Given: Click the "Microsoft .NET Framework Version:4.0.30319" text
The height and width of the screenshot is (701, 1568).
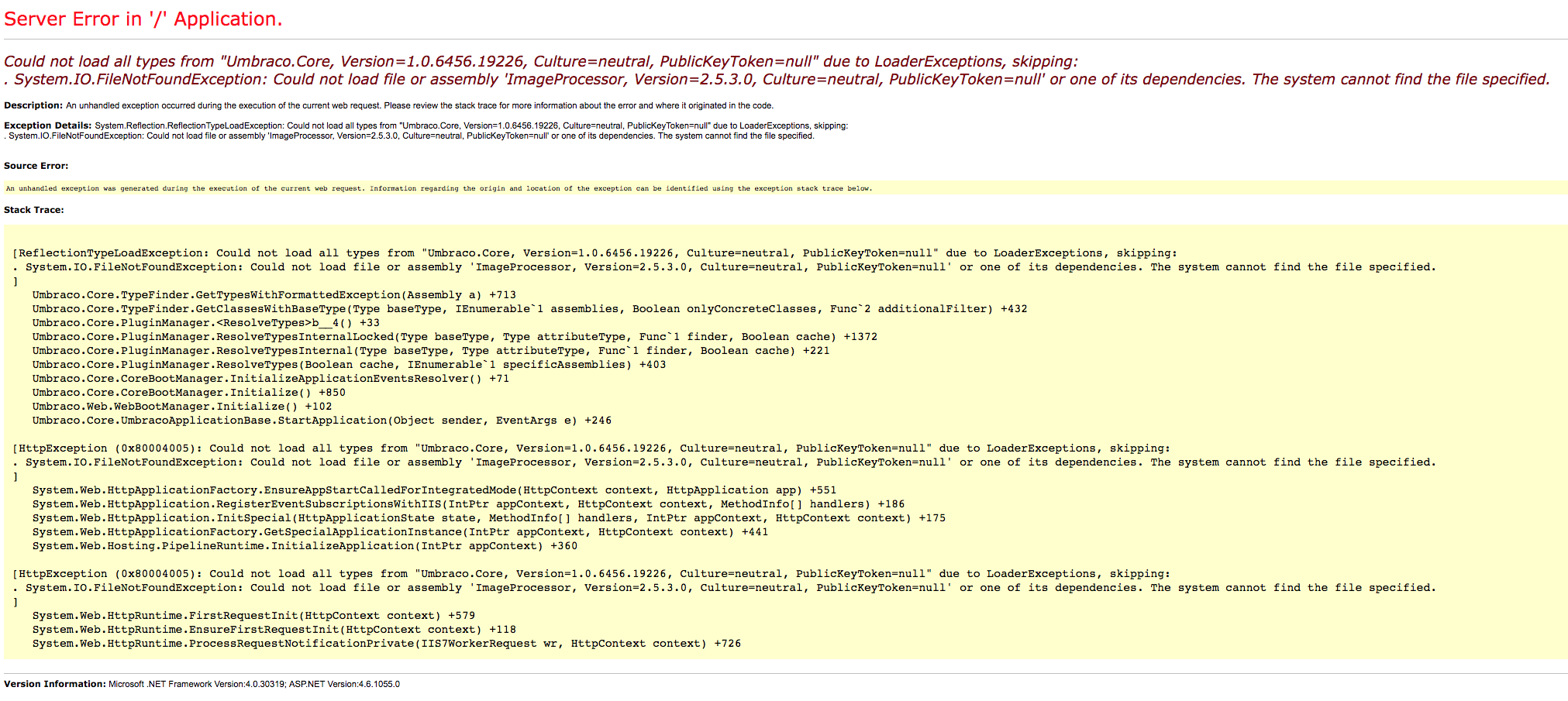Looking at the screenshot, I should click(x=197, y=684).
